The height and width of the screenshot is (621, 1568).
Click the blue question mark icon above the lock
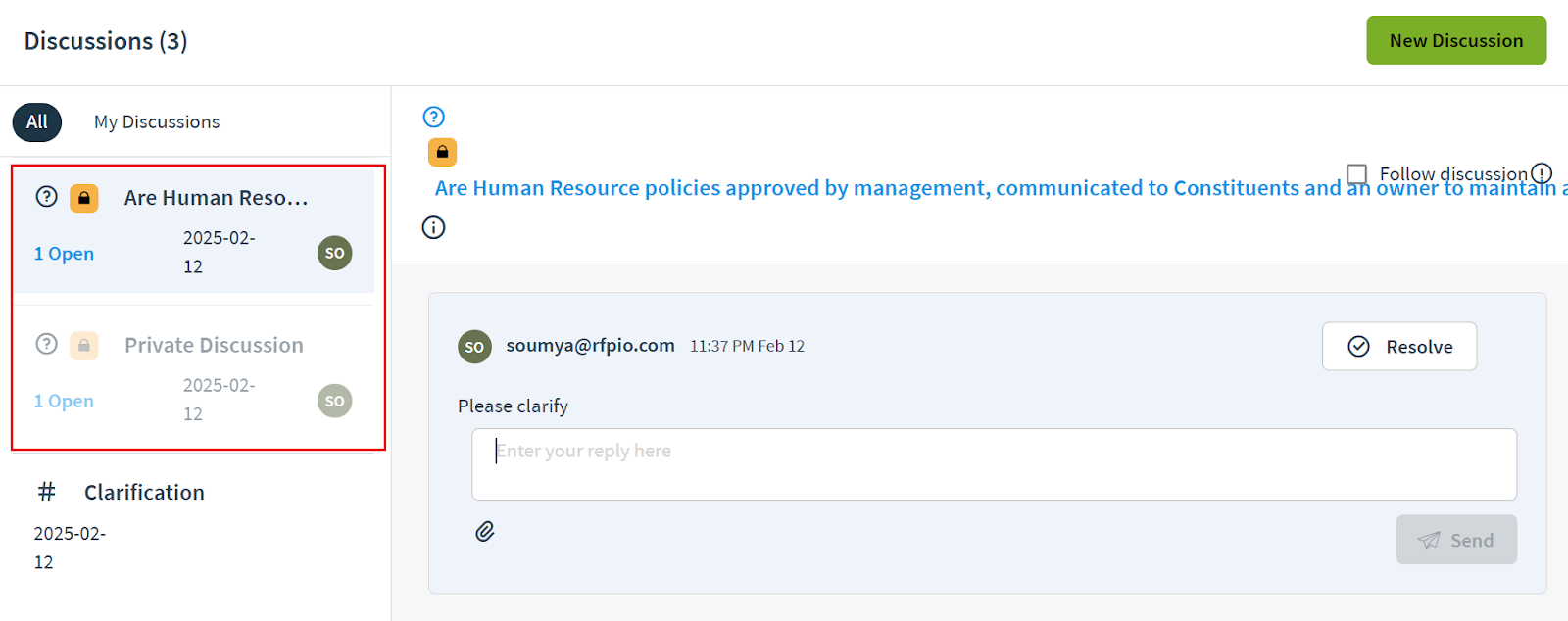(433, 118)
